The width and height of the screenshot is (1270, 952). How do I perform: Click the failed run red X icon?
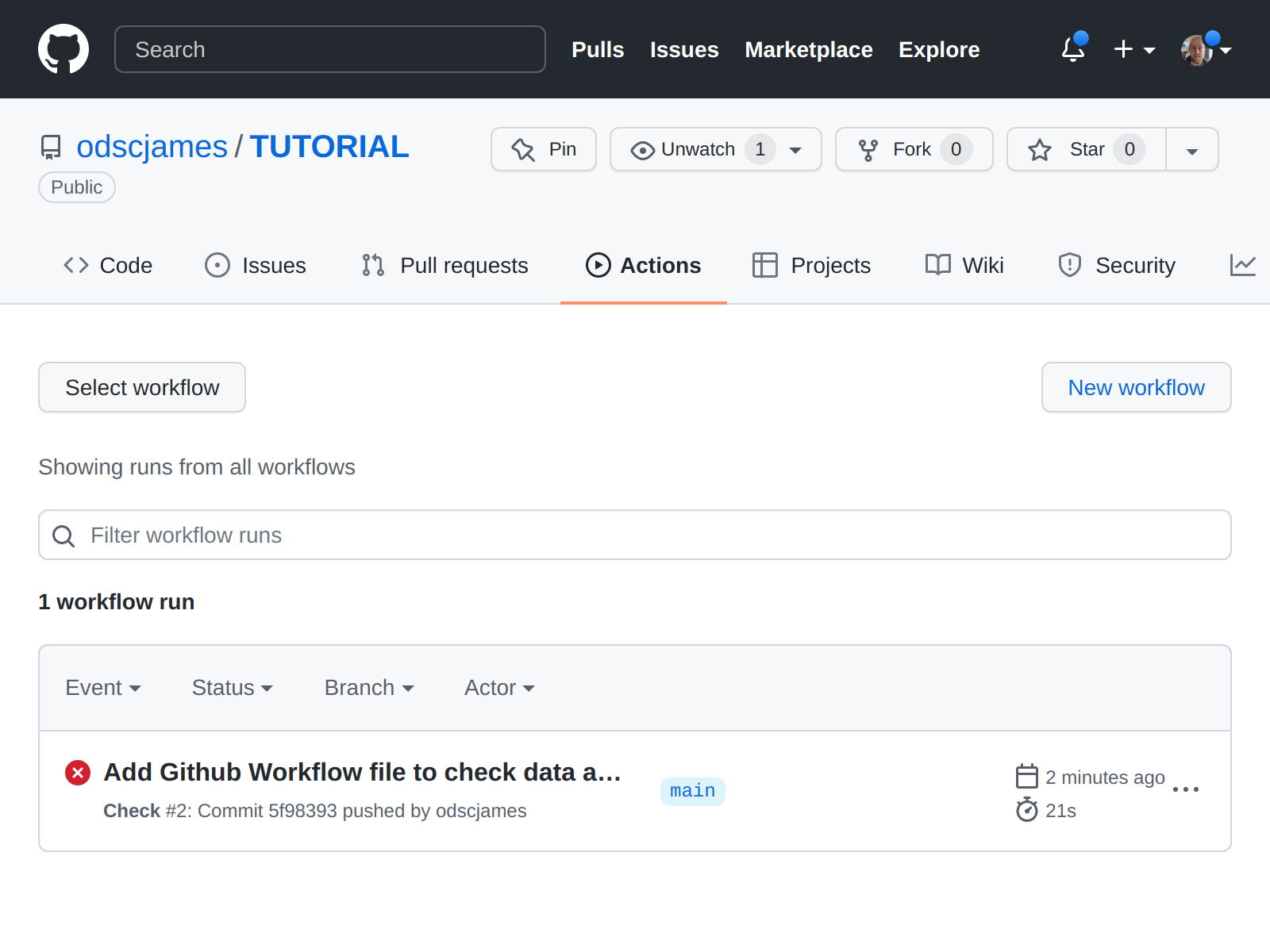[x=78, y=773]
